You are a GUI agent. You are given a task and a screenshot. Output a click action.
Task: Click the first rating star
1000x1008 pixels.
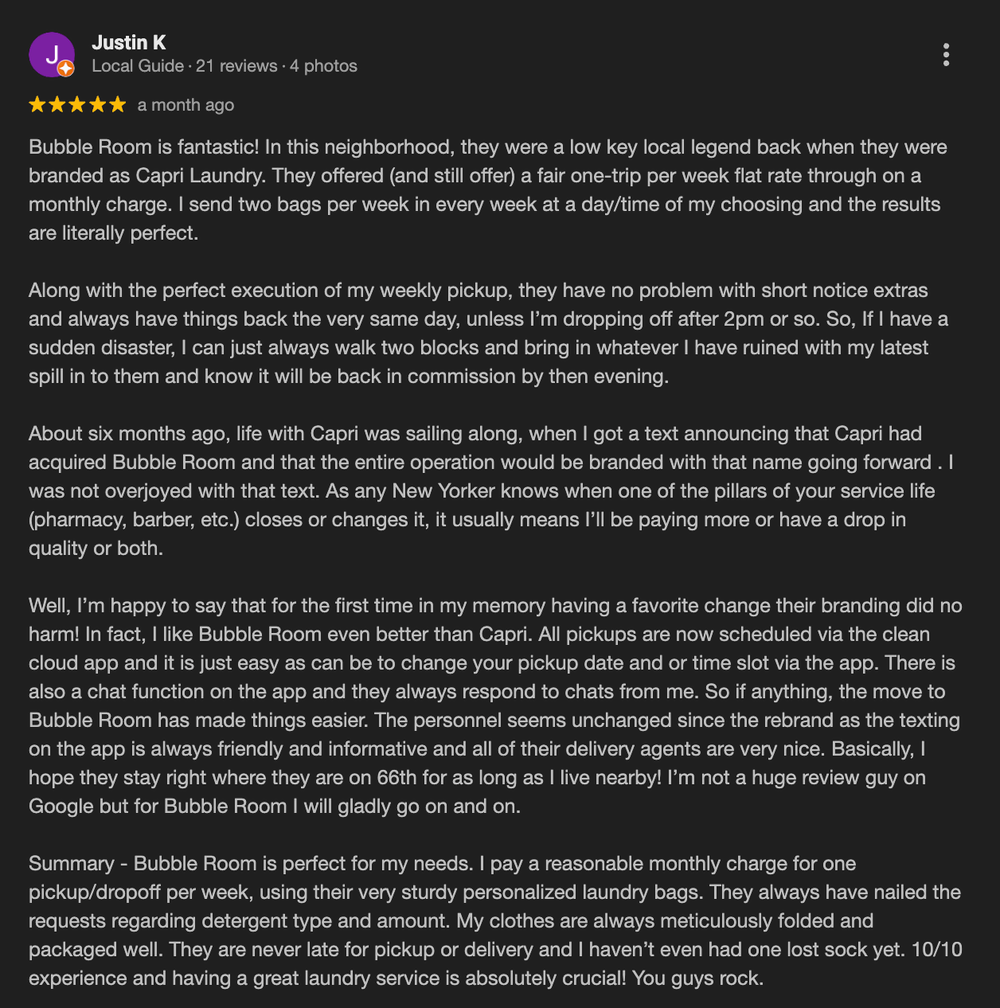tap(38, 105)
